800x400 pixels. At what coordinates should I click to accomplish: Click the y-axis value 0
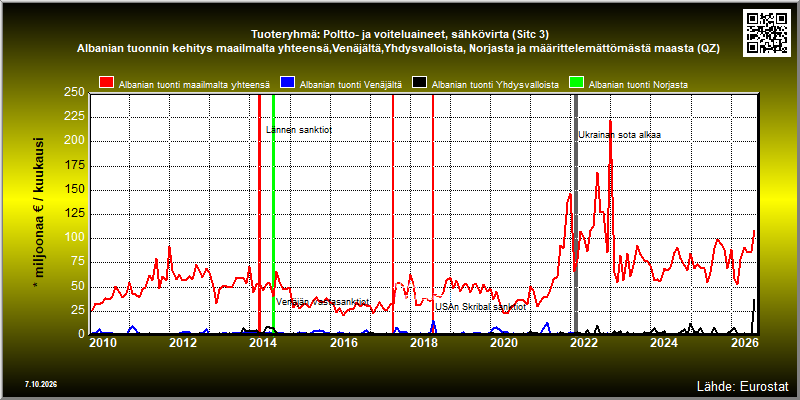[x=82, y=334]
